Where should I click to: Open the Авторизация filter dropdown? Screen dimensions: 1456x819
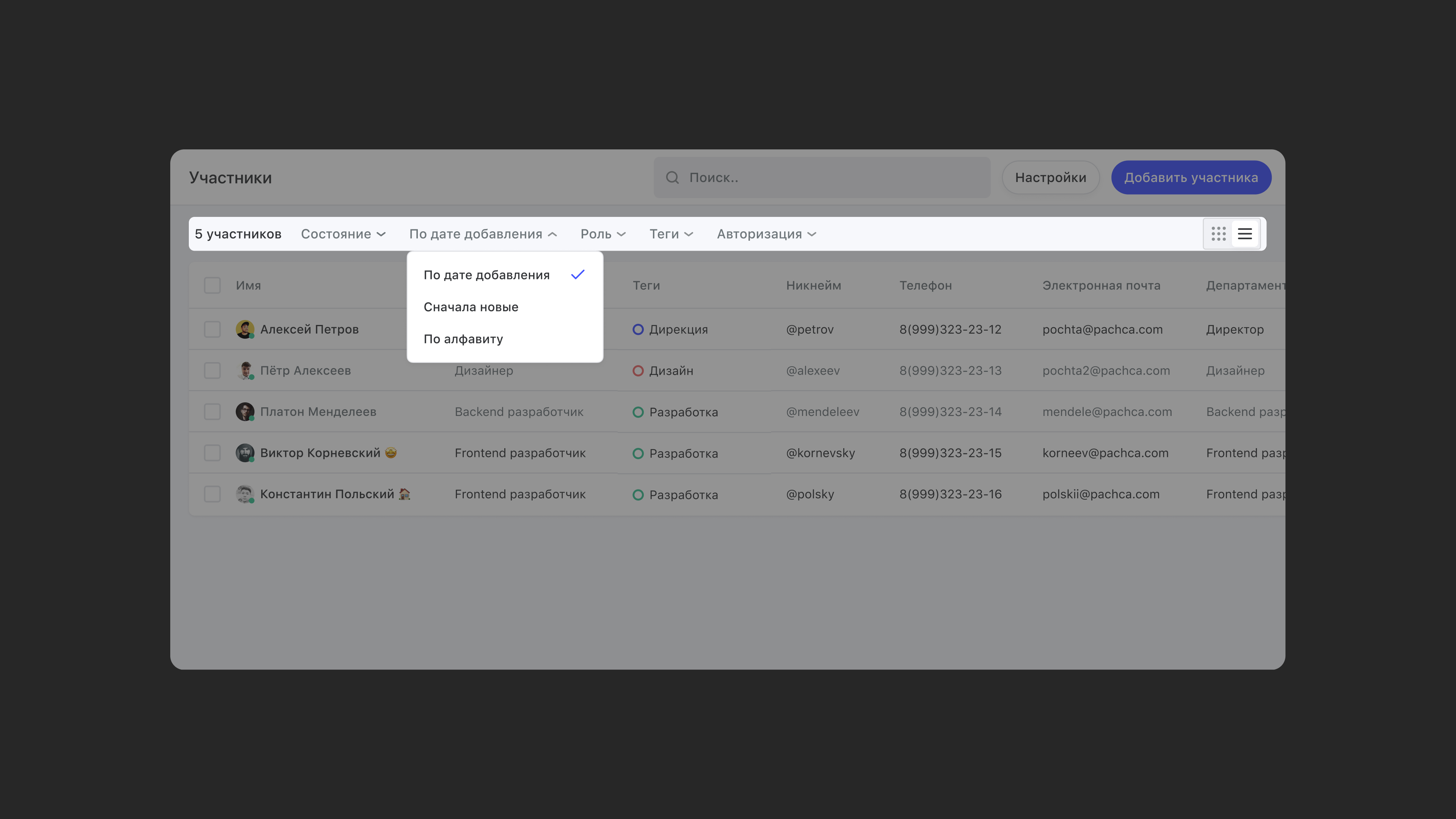tap(766, 234)
